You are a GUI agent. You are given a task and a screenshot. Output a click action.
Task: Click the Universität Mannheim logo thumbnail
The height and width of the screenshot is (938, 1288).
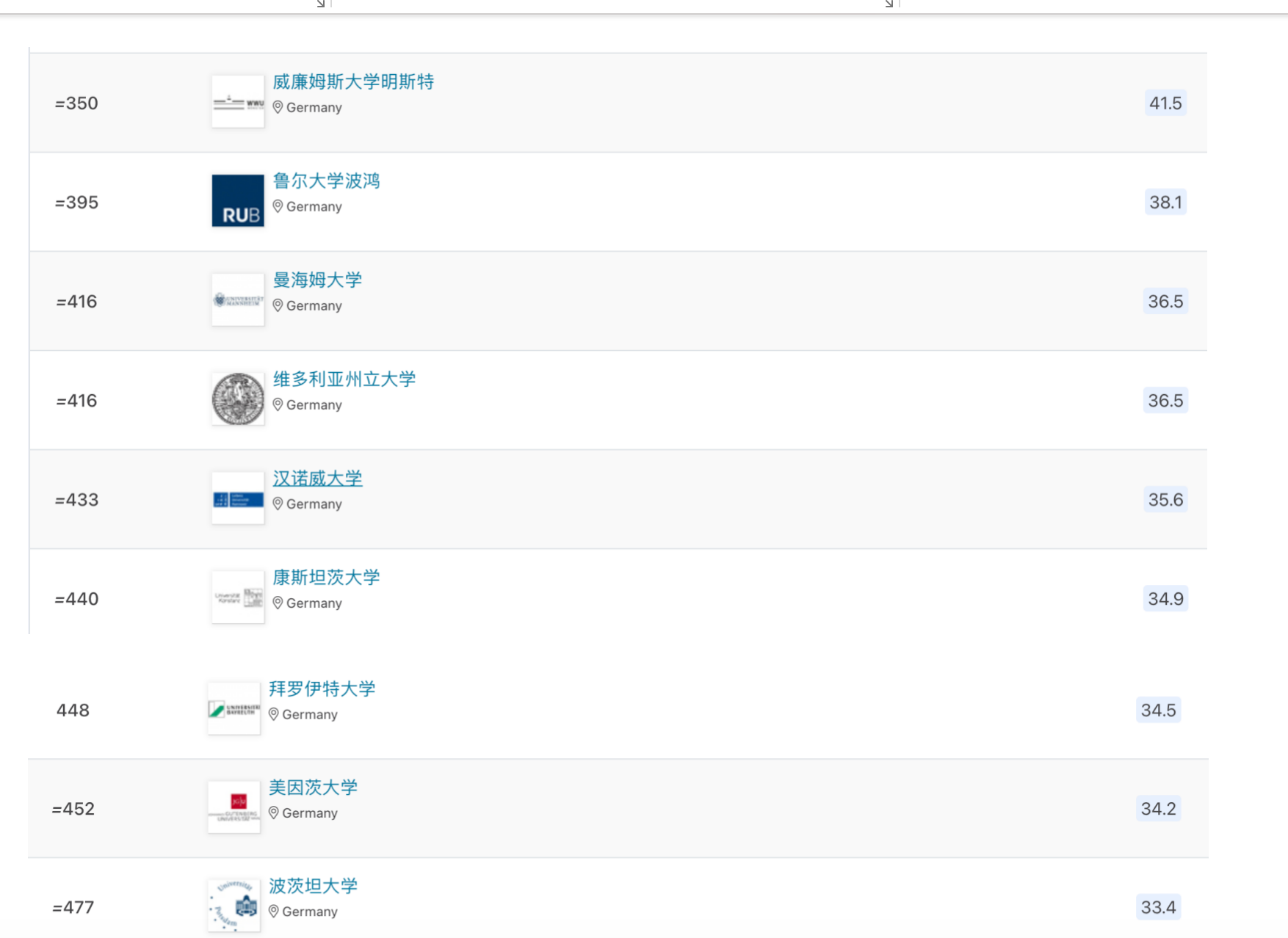coord(238,299)
